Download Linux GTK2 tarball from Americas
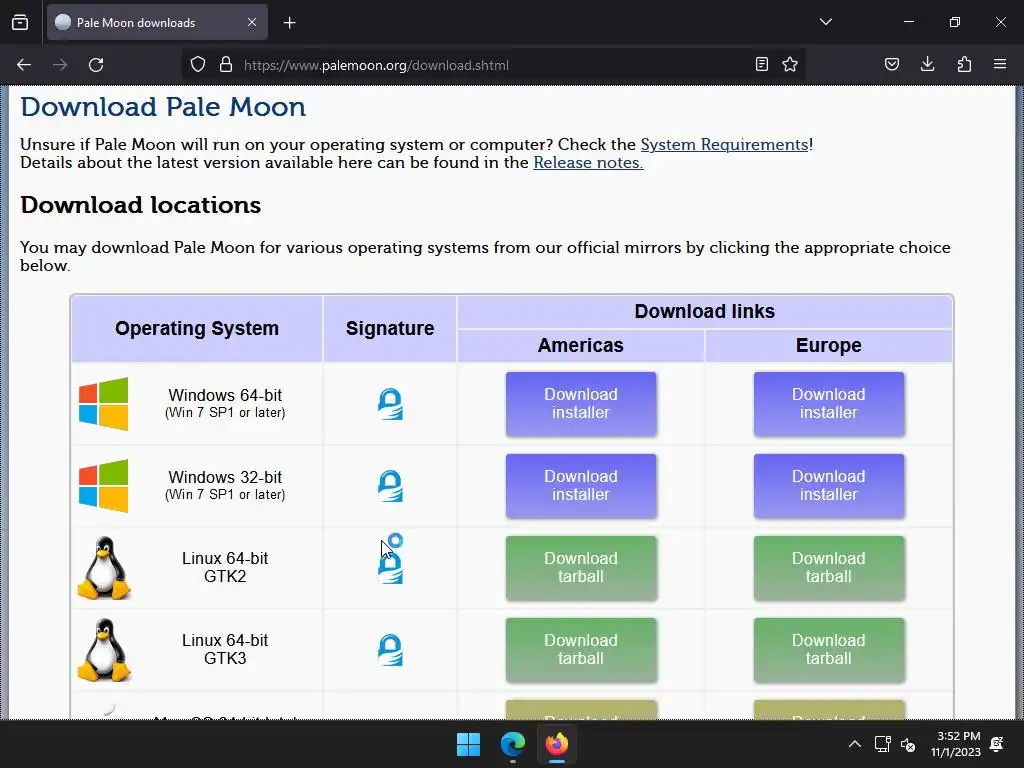 tap(581, 568)
